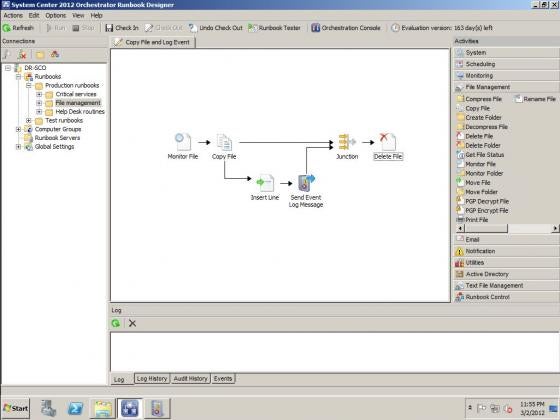
Task: Open the View menu
Action: [x=78, y=15]
